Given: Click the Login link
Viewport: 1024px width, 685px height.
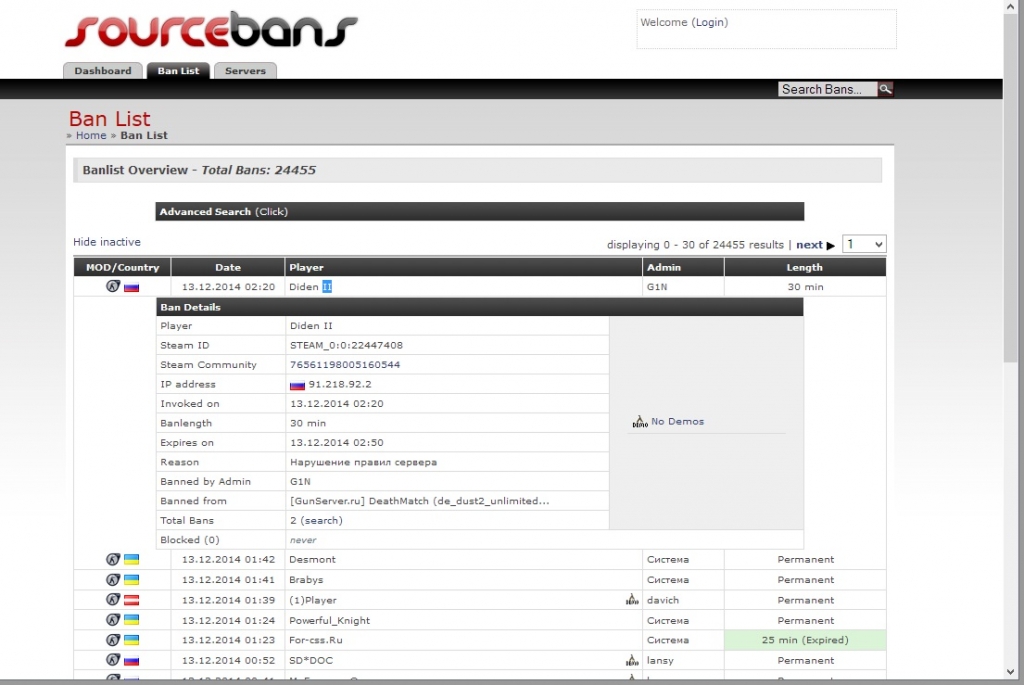Looking at the screenshot, I should pyautogui.click(x=709, y=22).
